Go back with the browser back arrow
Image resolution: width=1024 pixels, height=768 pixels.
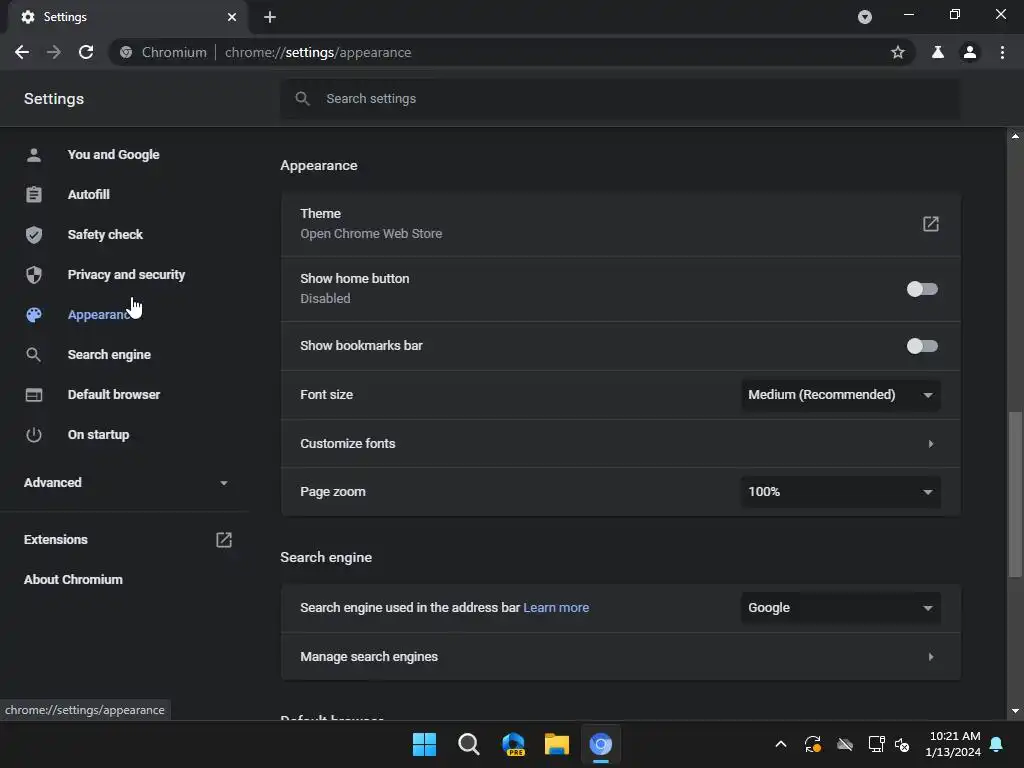(22, 52)
